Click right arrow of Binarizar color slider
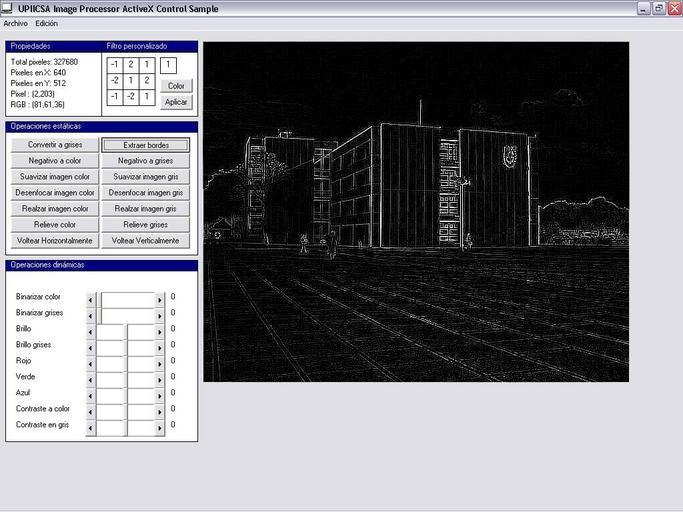 (159, 300)
